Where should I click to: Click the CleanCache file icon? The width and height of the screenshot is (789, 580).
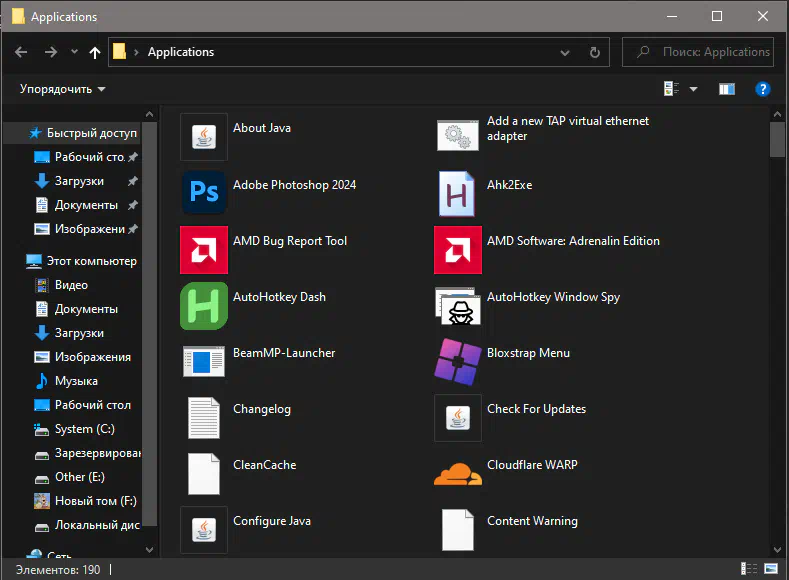click(x=204, y=474)
